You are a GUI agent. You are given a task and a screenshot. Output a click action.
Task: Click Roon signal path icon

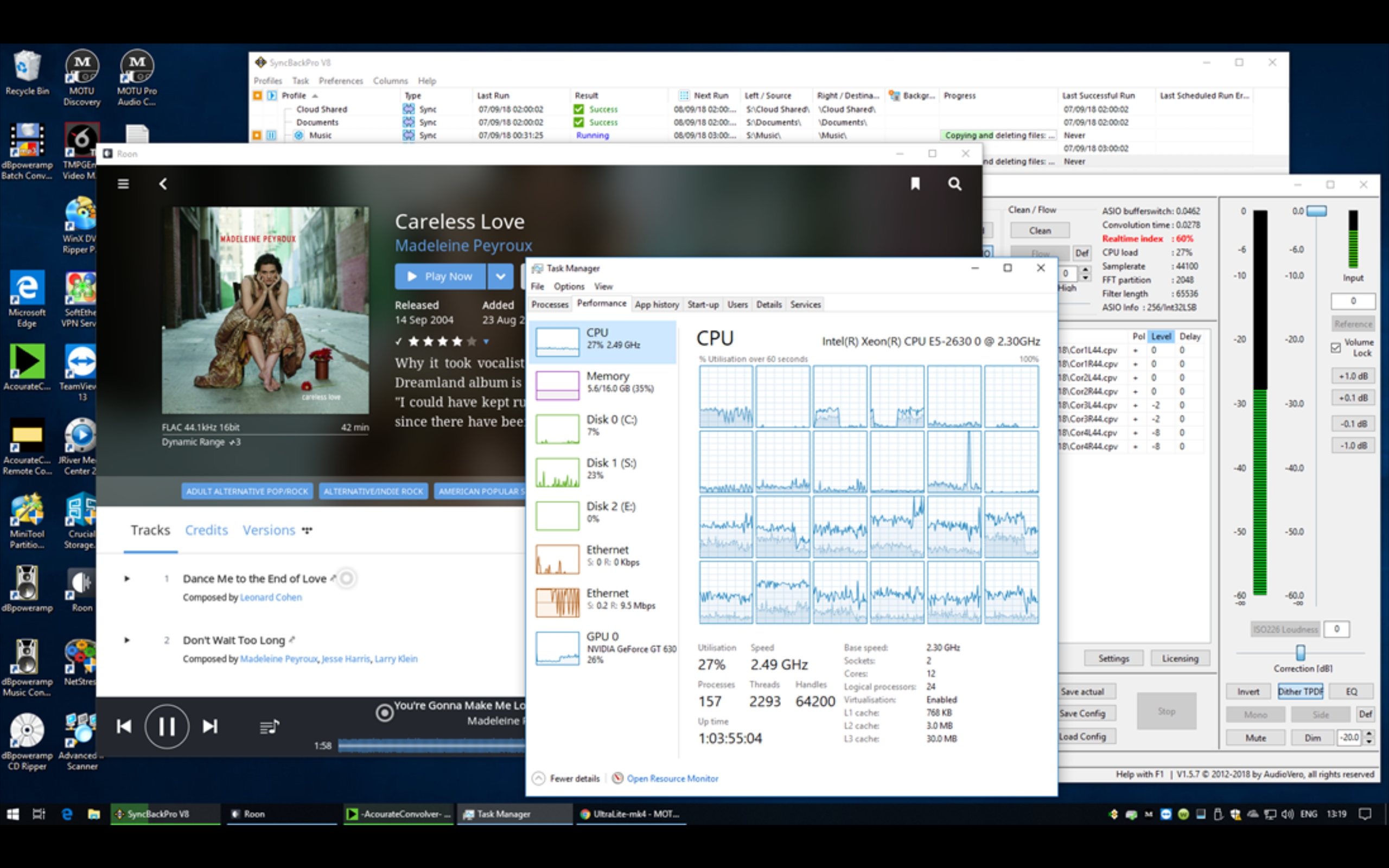384,712
